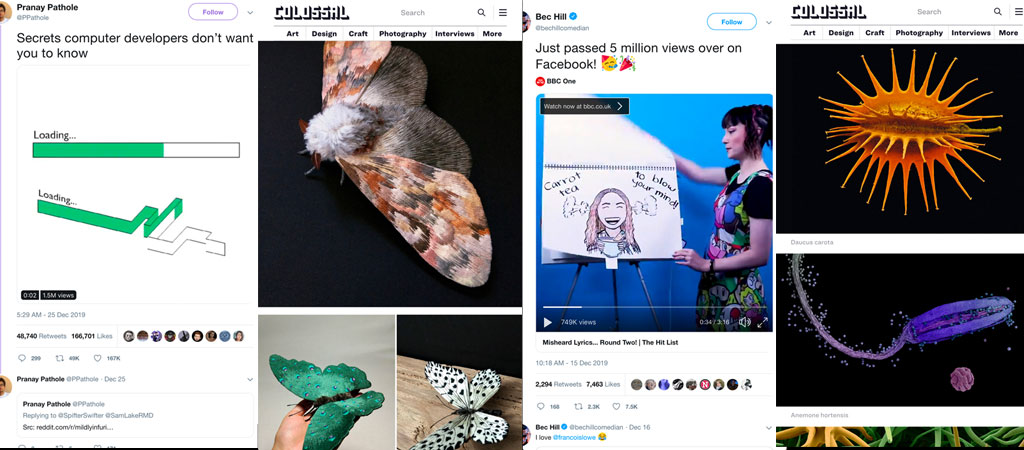The height and width of the screenshot is (450, 1024).
Task: Mute the BBC One video volume
Action: [743, 322]
